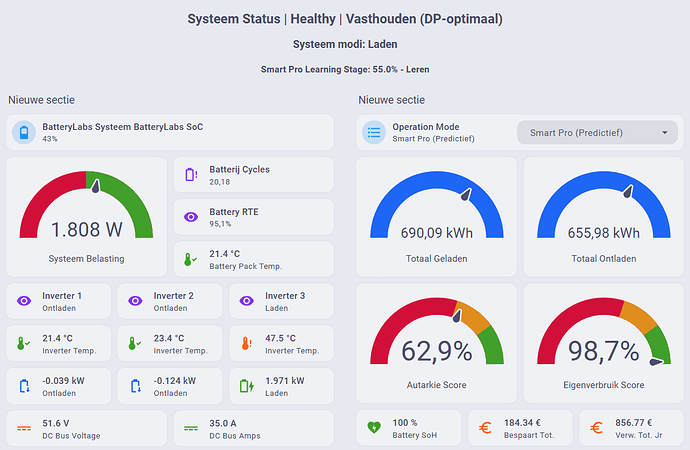The width and height of the screenshot is (690, 450).
Task: Click the 1.971 kW value
Action: pyautogui.click(x=285, y=381)
